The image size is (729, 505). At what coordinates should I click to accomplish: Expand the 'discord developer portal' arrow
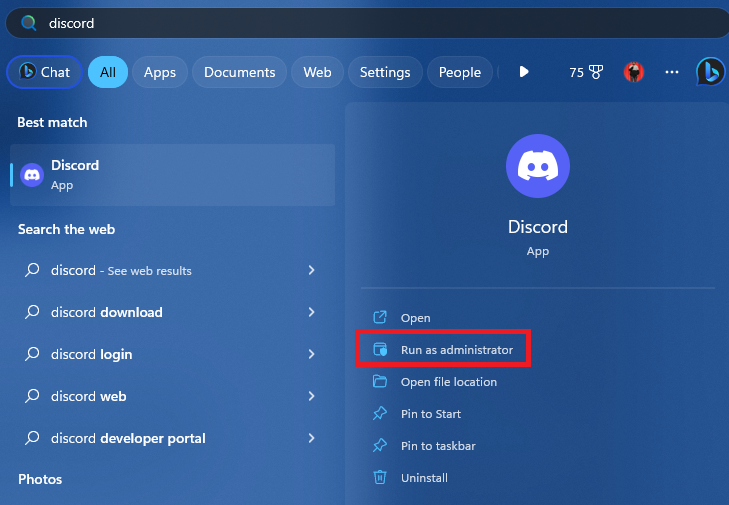[x=312, y=438]
